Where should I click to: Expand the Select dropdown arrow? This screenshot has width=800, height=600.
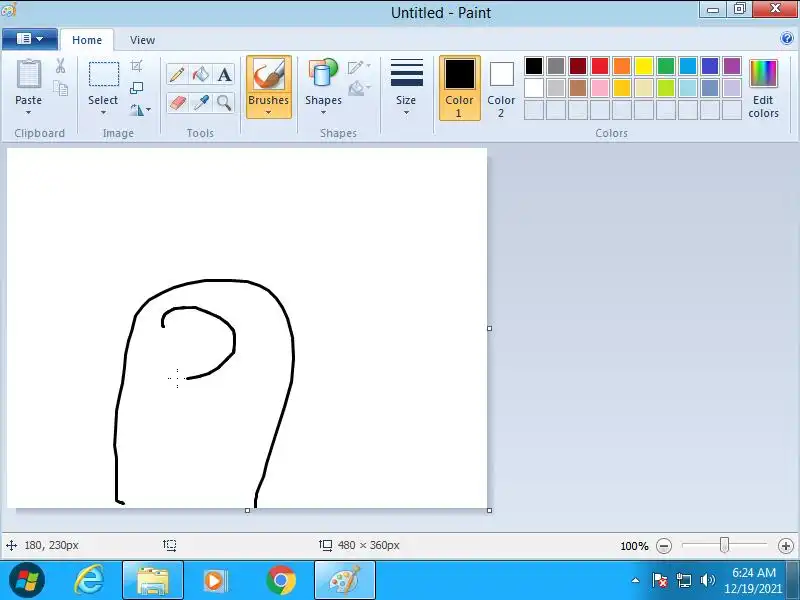coord(103,113)
